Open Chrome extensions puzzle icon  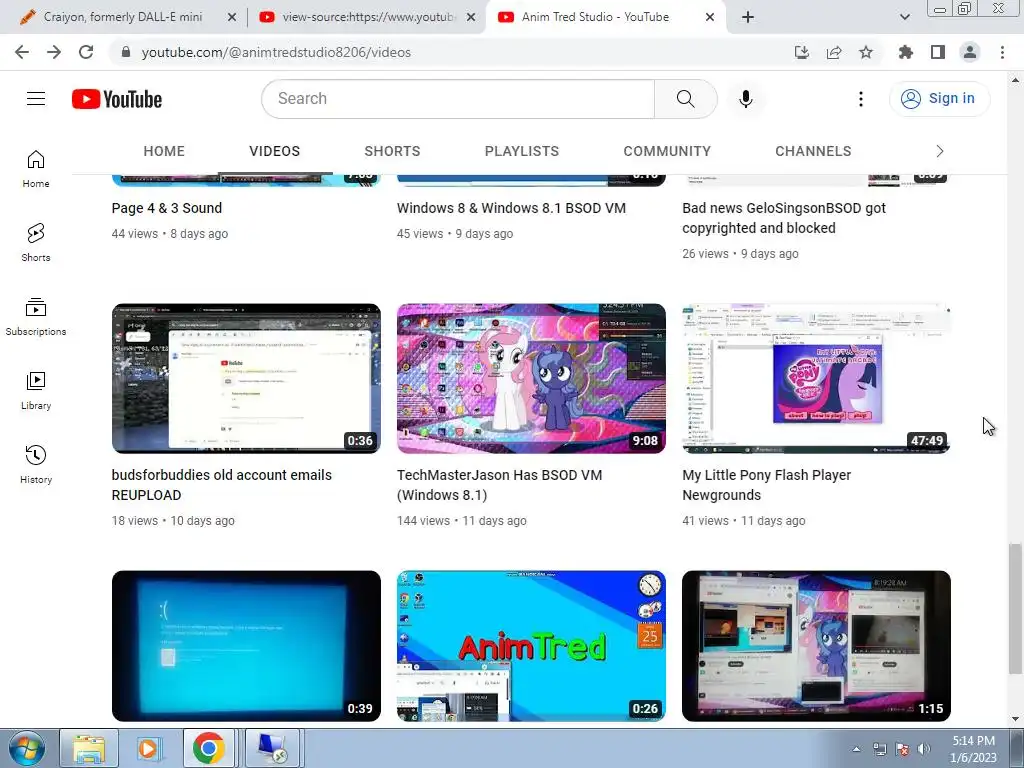click(905, 52)
